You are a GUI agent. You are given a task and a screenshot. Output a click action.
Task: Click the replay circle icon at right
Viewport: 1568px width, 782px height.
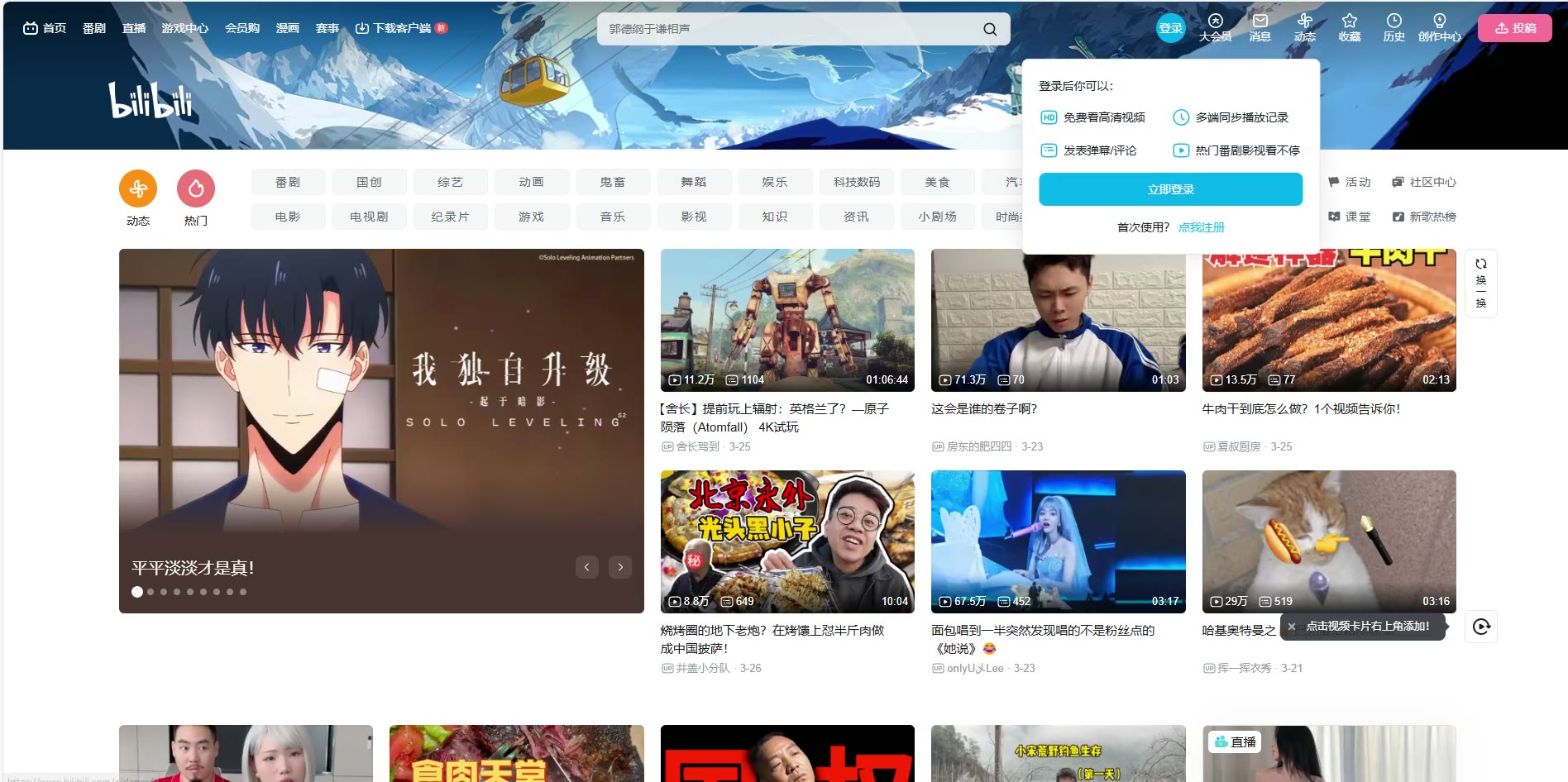pyautogui.click(x=1481, y=627)
